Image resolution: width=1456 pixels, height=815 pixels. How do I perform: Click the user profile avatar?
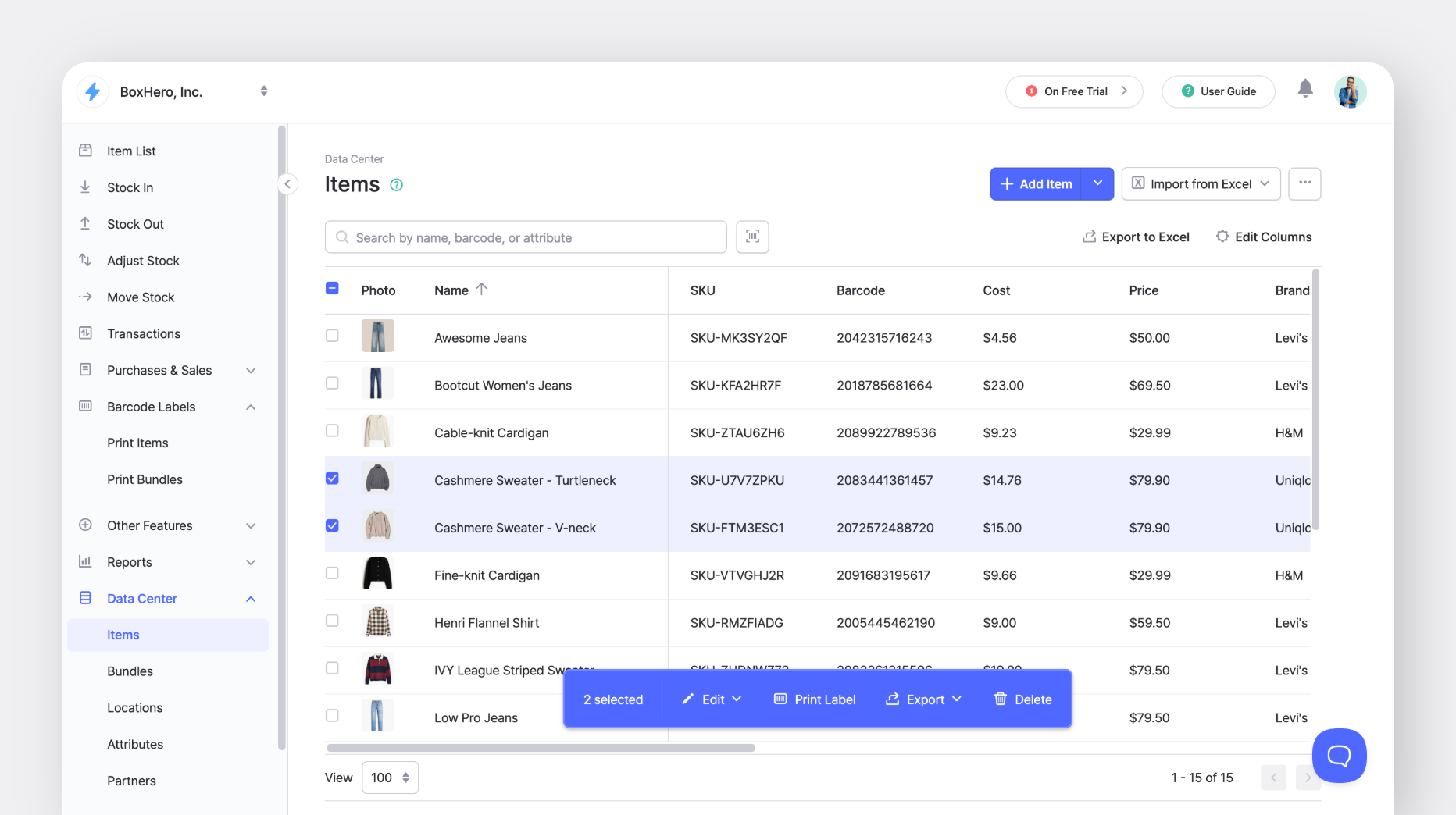pos(1349,91)
